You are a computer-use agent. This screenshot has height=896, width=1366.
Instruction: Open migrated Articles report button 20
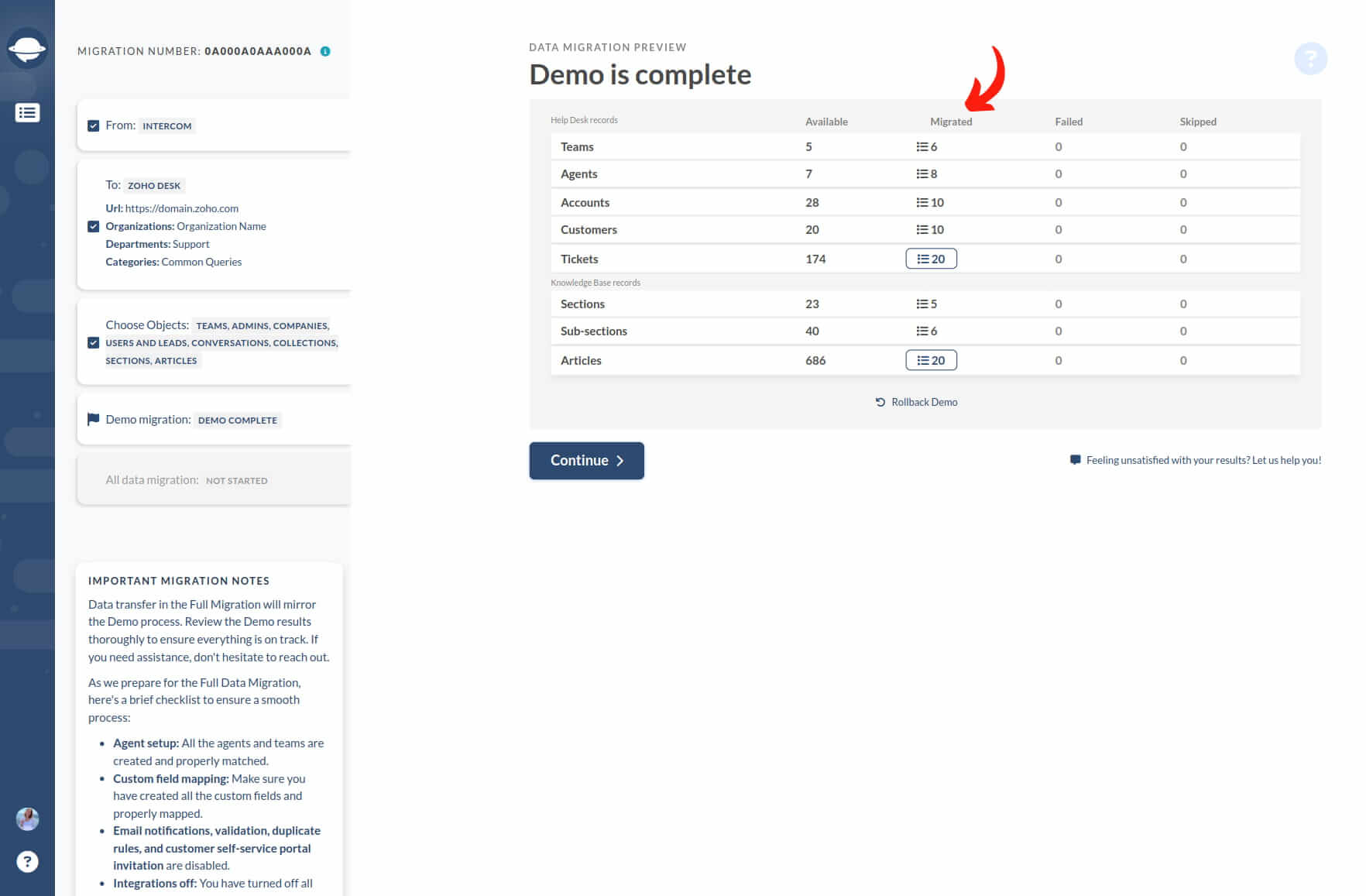931,360
